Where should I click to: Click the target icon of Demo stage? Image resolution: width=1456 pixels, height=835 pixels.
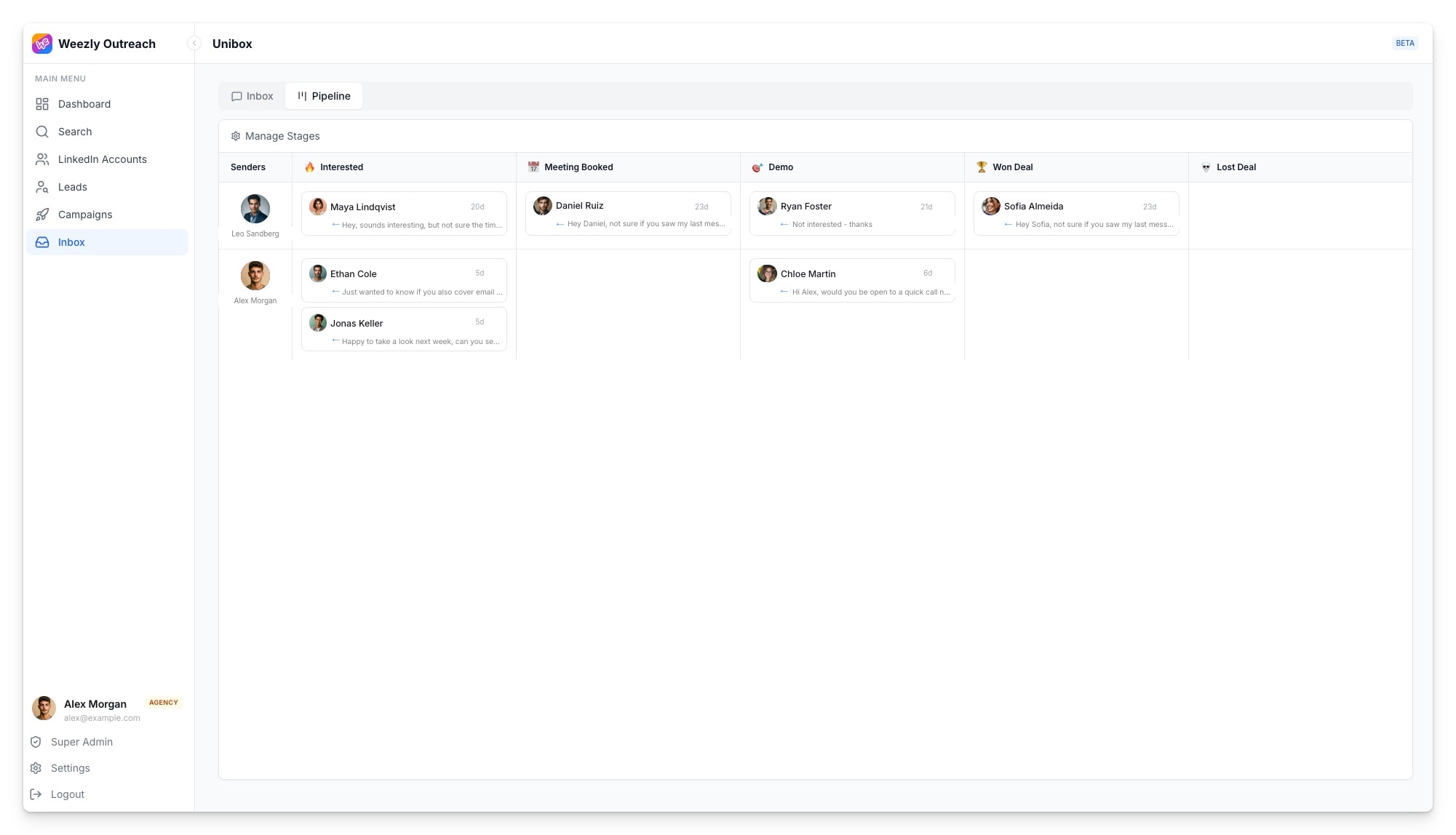click(757, 167)
